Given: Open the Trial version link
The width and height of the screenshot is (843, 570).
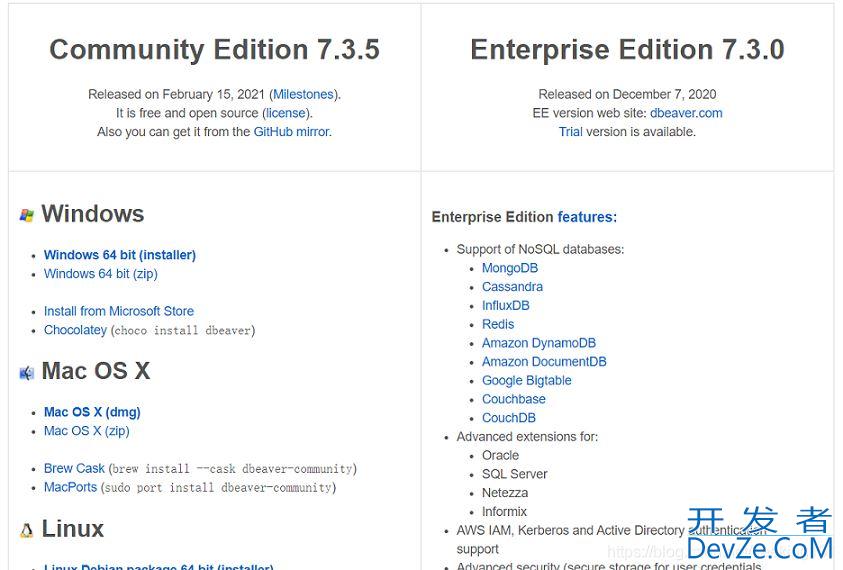Looking at the screenshot, I should point(570,132).
